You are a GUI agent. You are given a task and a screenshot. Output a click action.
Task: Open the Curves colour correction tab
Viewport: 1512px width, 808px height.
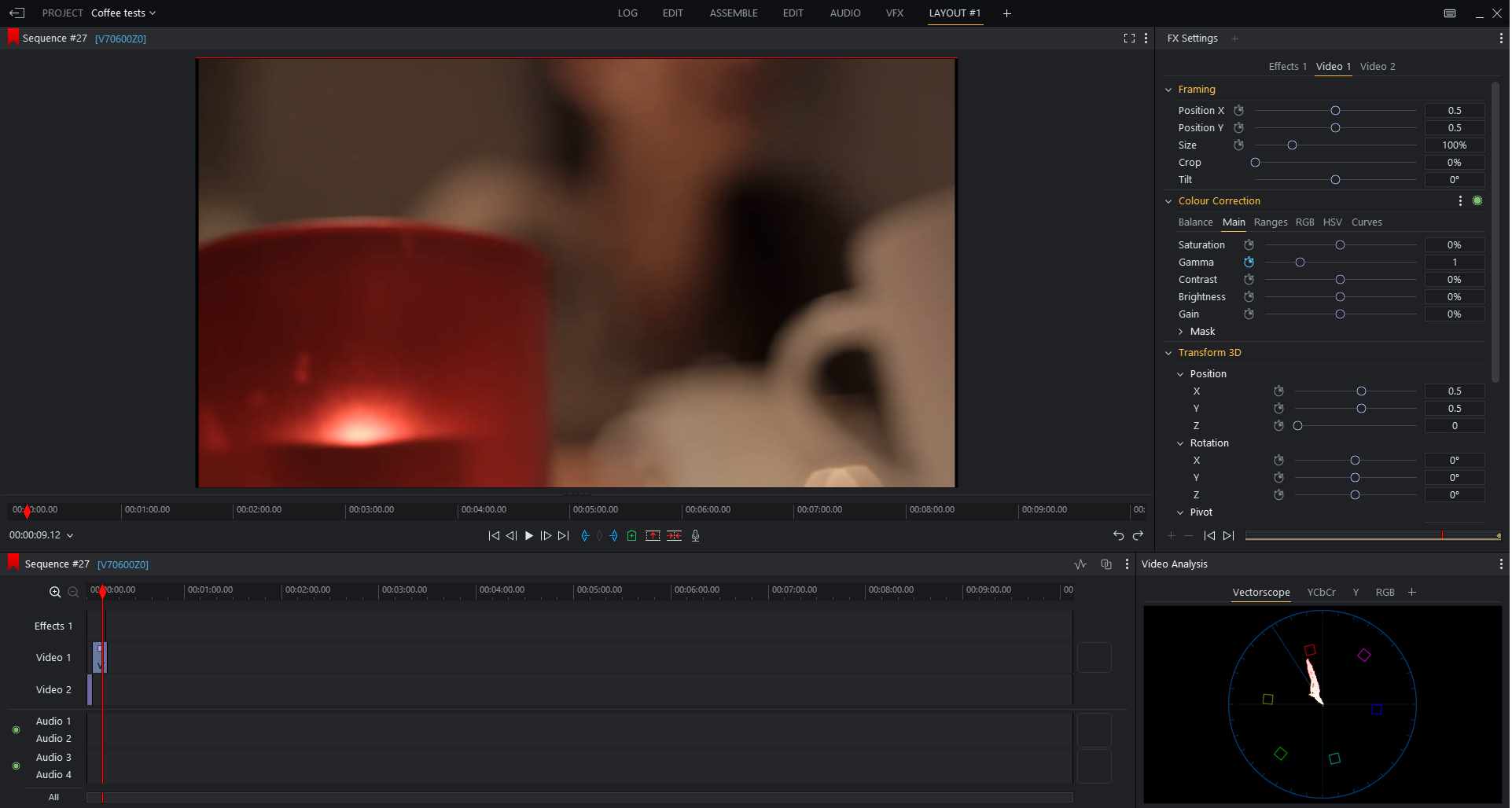[1368, 222]
